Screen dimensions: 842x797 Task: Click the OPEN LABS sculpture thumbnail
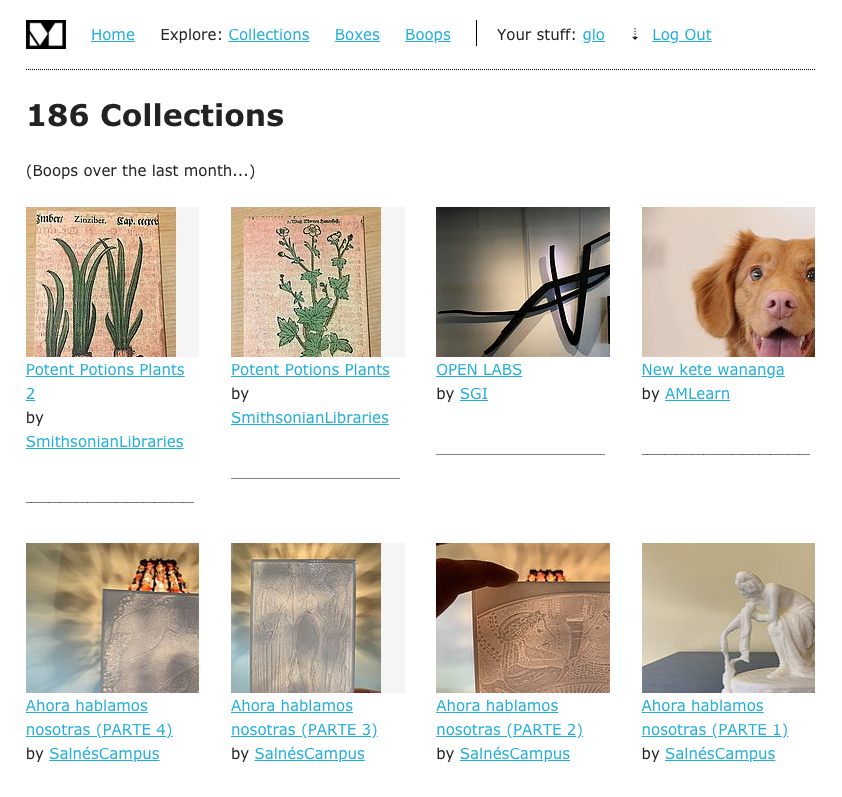point(522,281)
